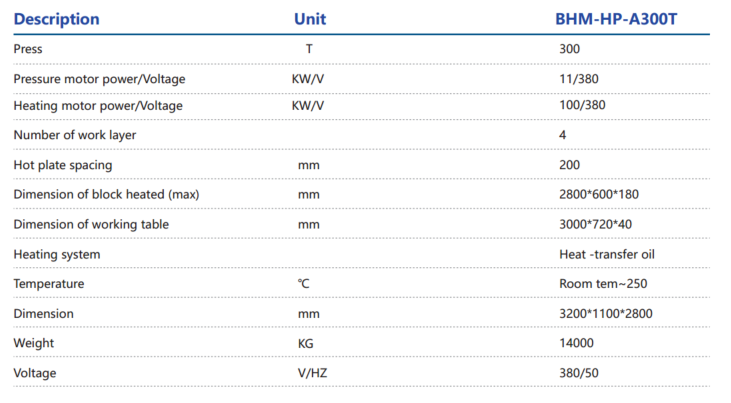Click the Pressure motor power/Voltage label
Screen dimensions: 731x403
click(99, 79)
